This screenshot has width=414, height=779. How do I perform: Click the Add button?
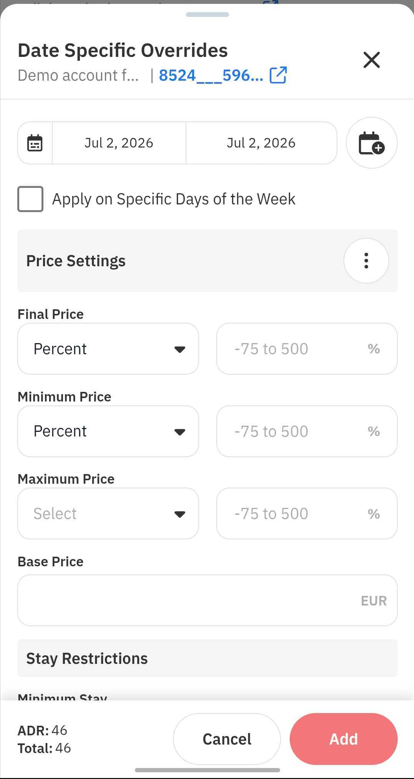tap(343, 739)
